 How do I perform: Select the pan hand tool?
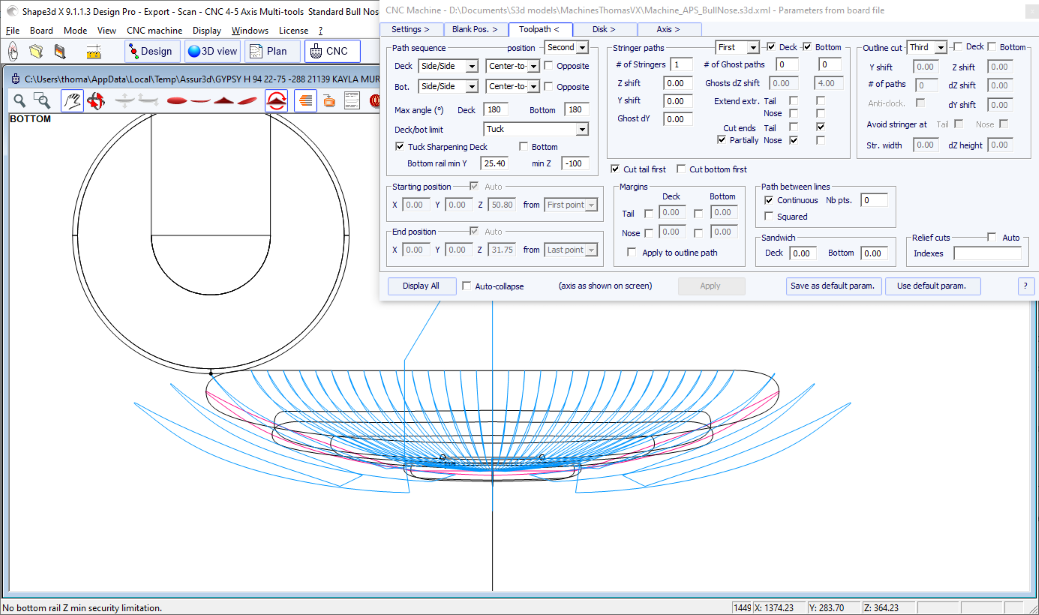tap(72, 100)
